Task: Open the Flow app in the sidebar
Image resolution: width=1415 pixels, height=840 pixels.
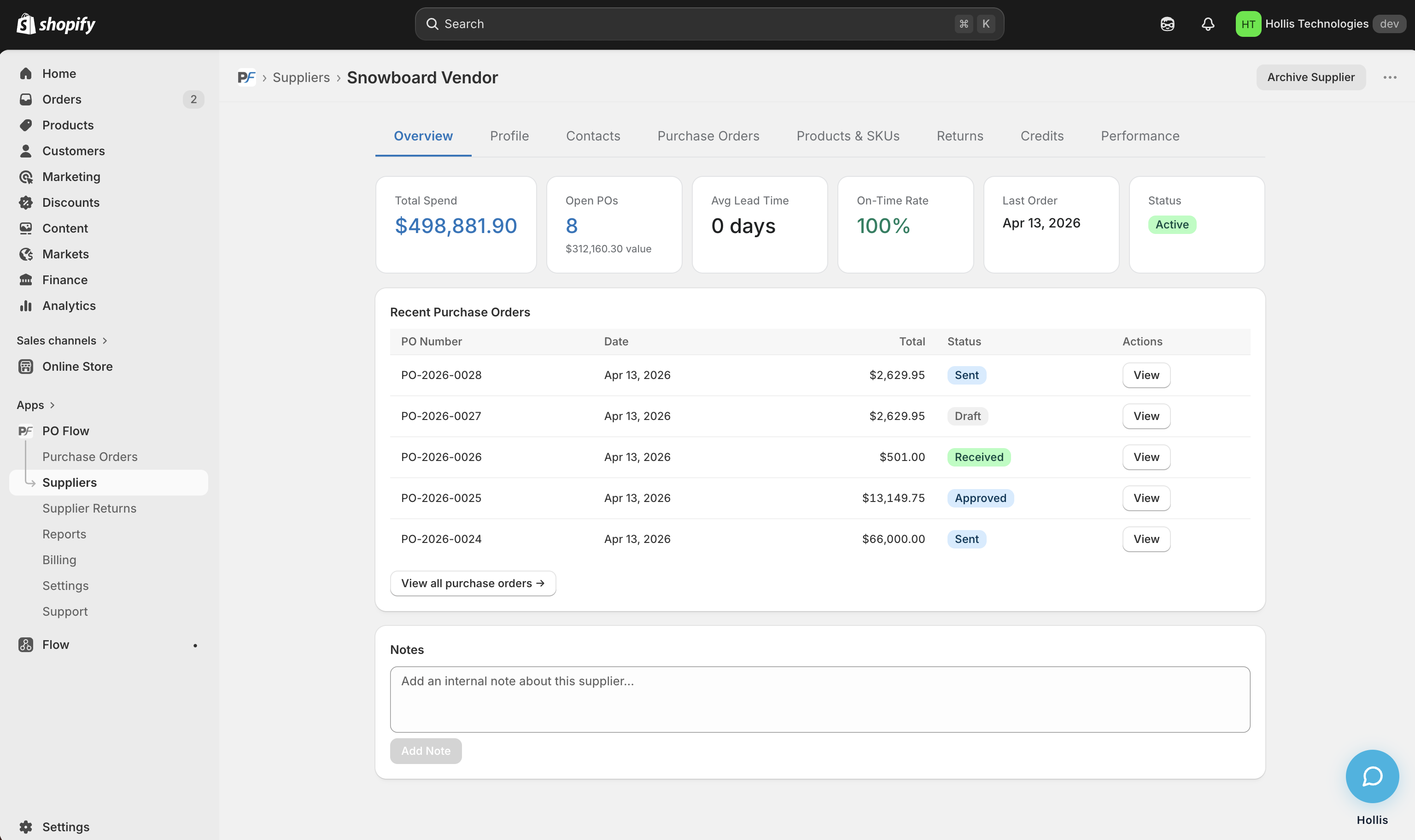Action: 55,645
